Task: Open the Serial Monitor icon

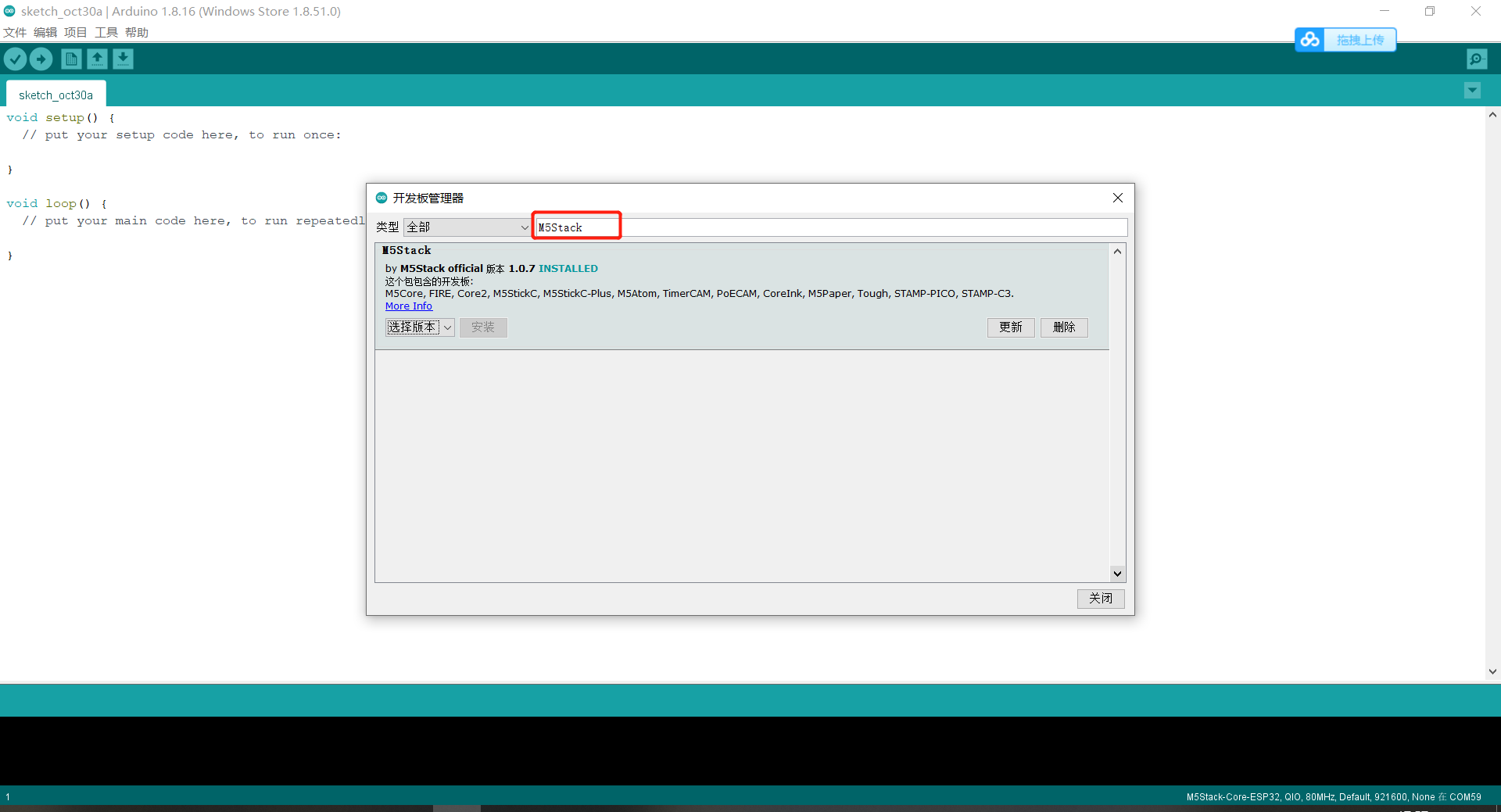Action: pos(1477,59)
